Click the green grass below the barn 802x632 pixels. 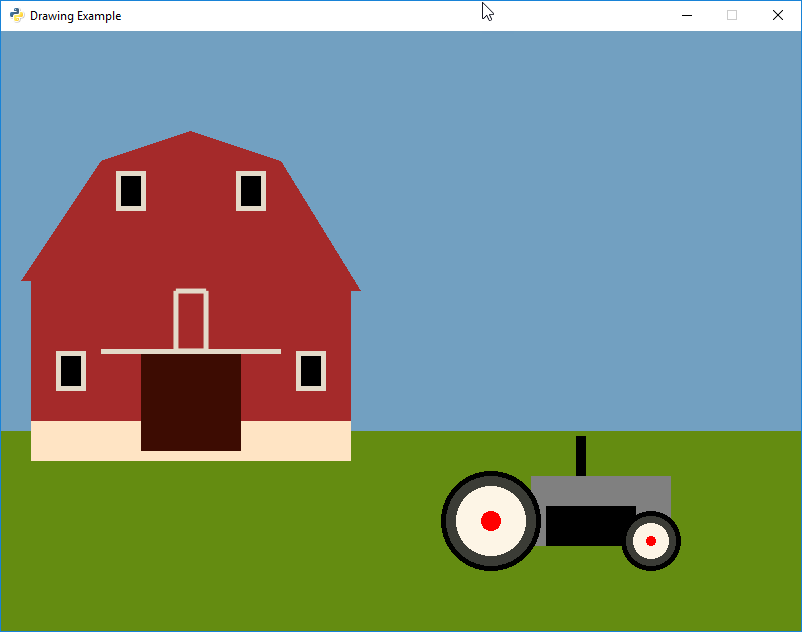coord(190,540)
